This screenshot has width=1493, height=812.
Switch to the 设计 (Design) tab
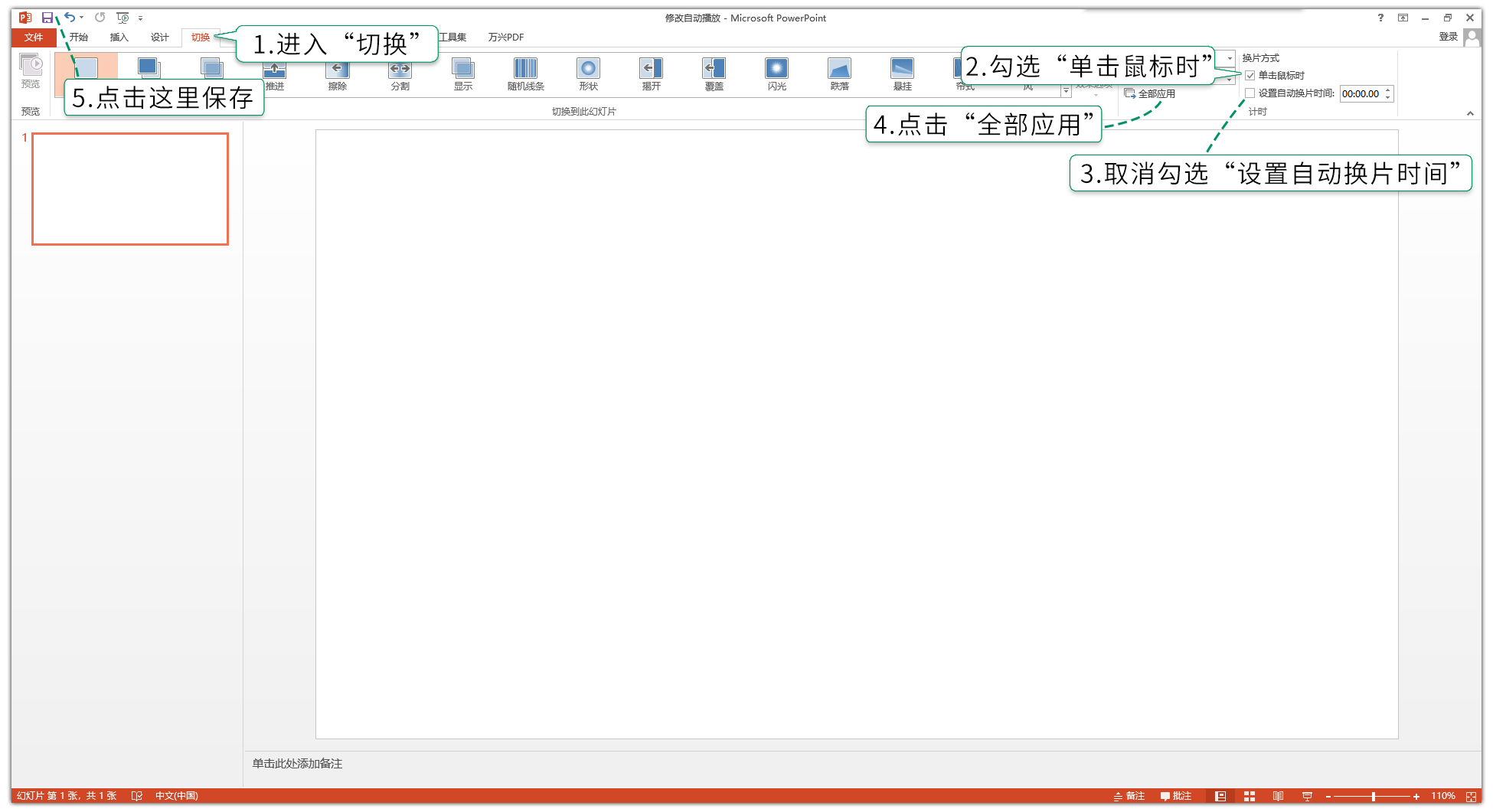coord(159,37)
